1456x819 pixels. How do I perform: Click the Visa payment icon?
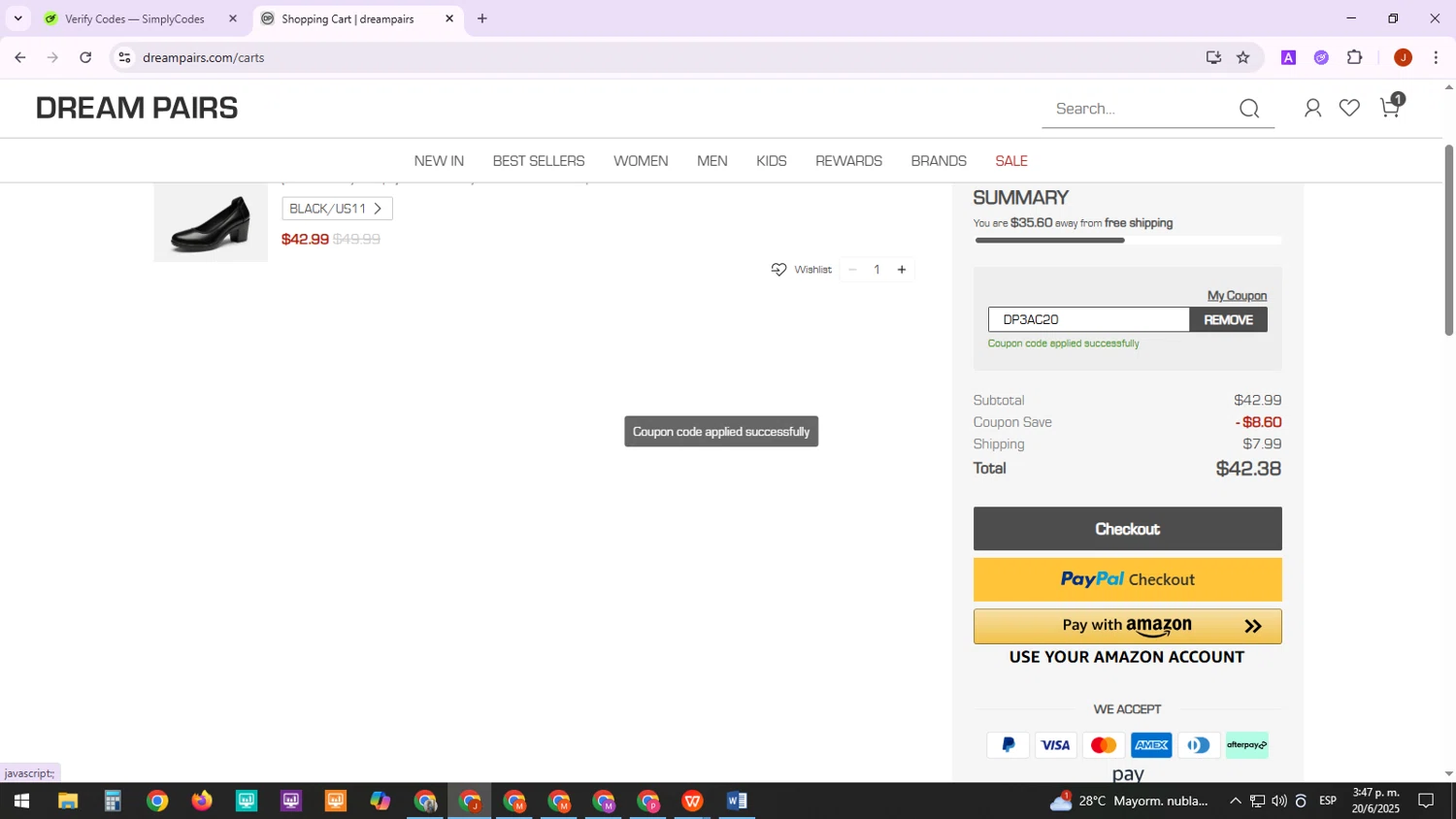pos(1055,745)
